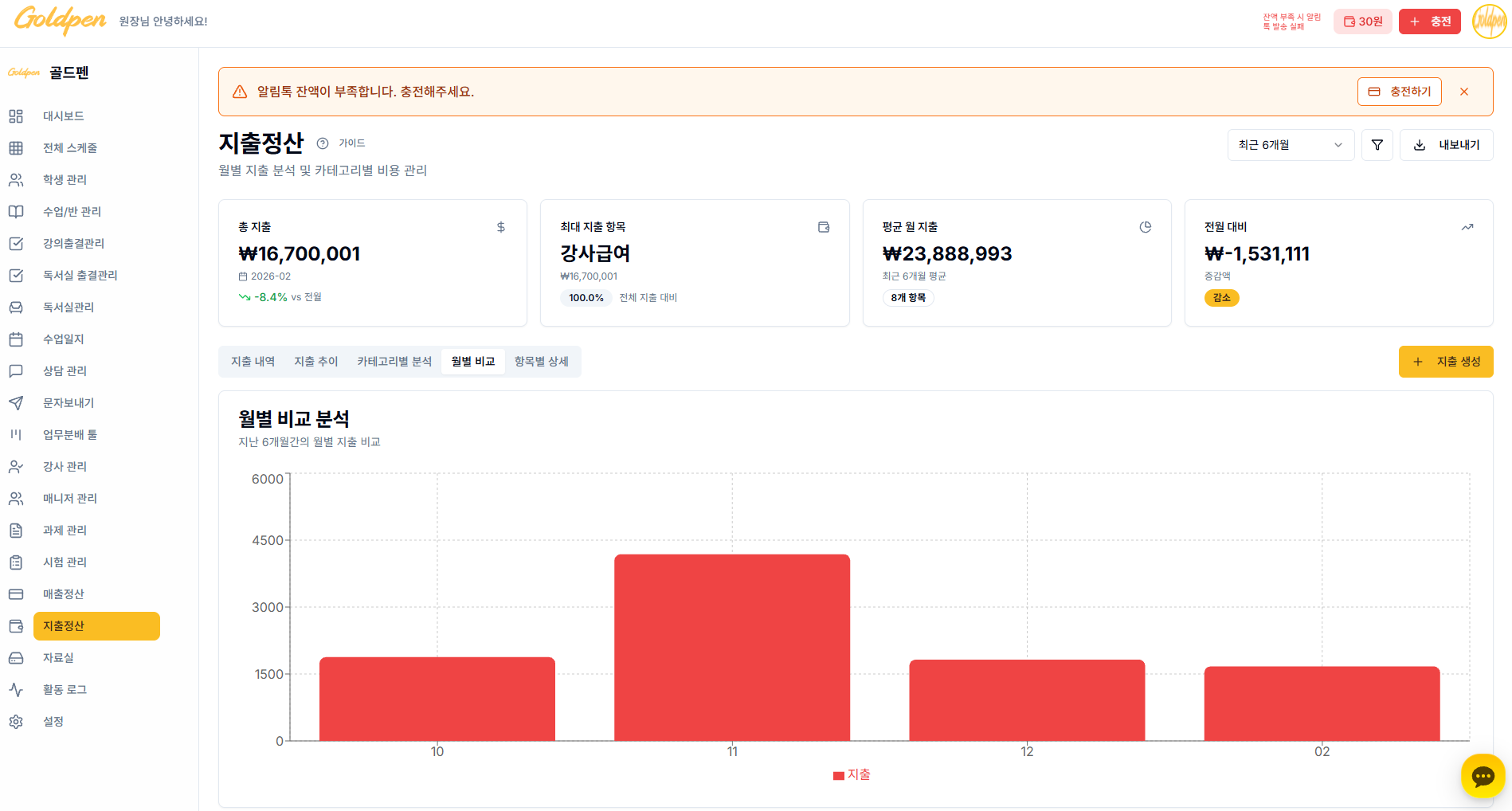Click the 대시보드 grid icon in sidebar
The height and width of the screenshot is (811, 1512).
click(16, 116)
